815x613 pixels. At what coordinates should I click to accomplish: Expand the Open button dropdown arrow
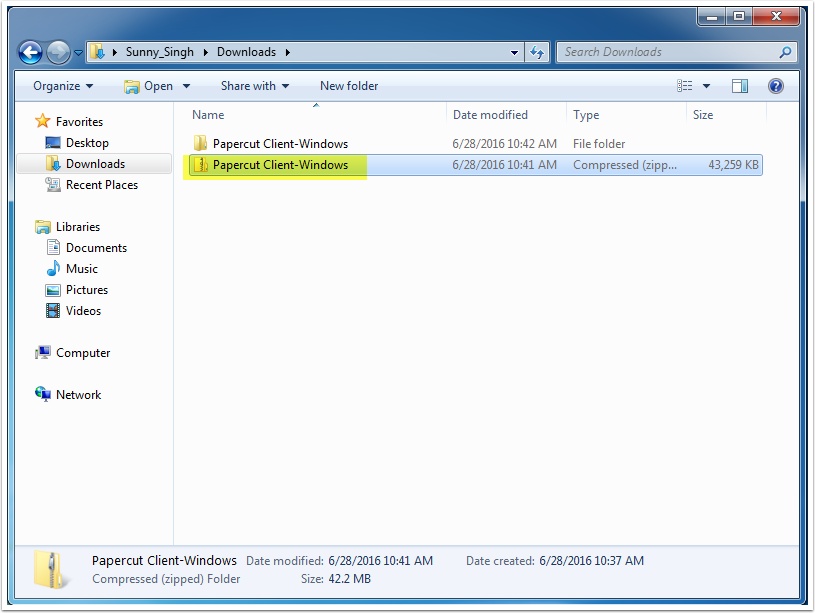186,86
